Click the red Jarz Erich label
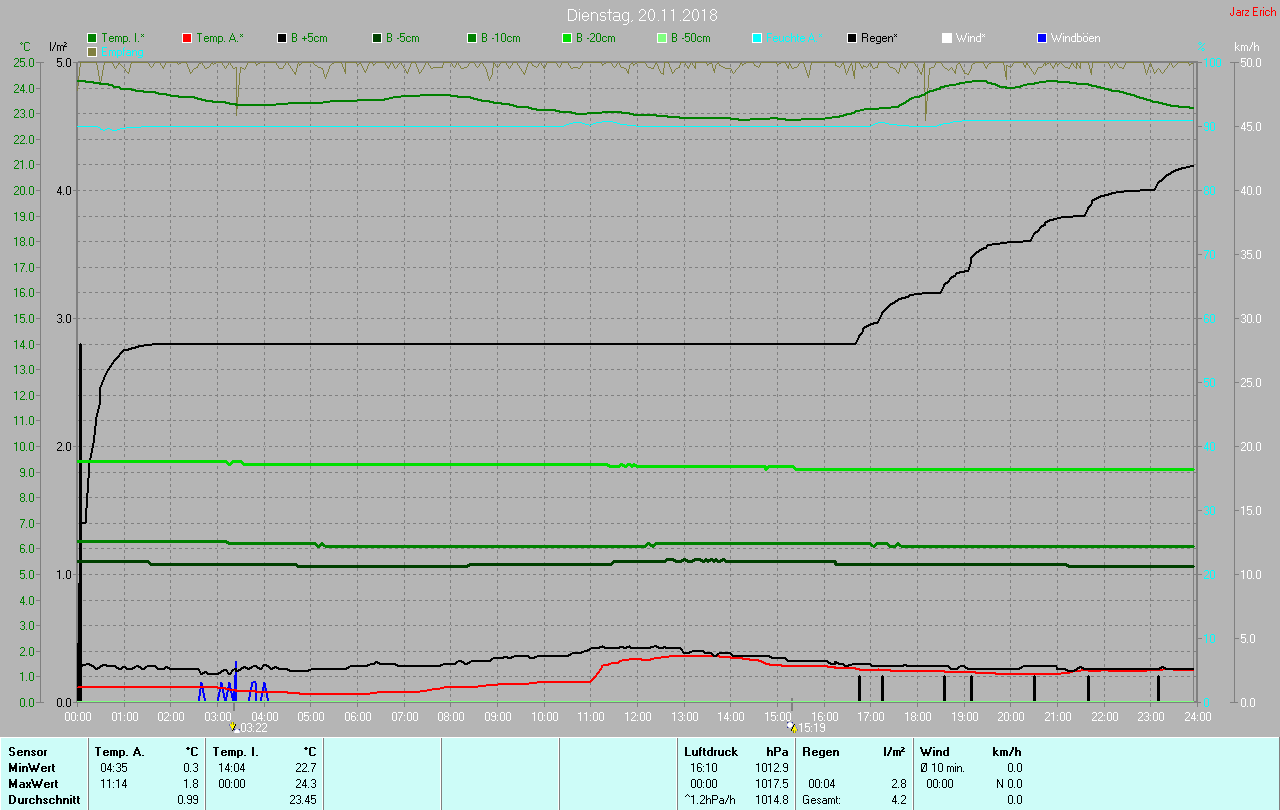The image size is (1280, 810). coord(1252,12)
